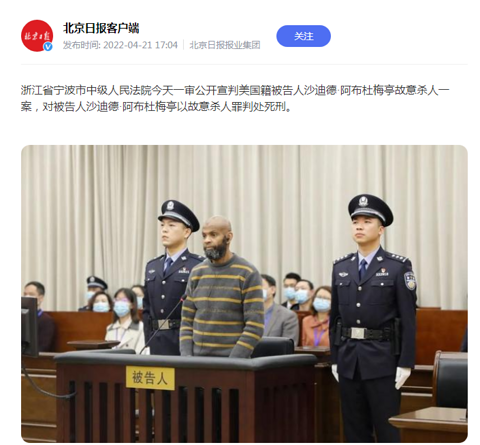Viewport: 480px width, 445px height.
Task: Click the microphone on the defendant stand
Action: 164,323
